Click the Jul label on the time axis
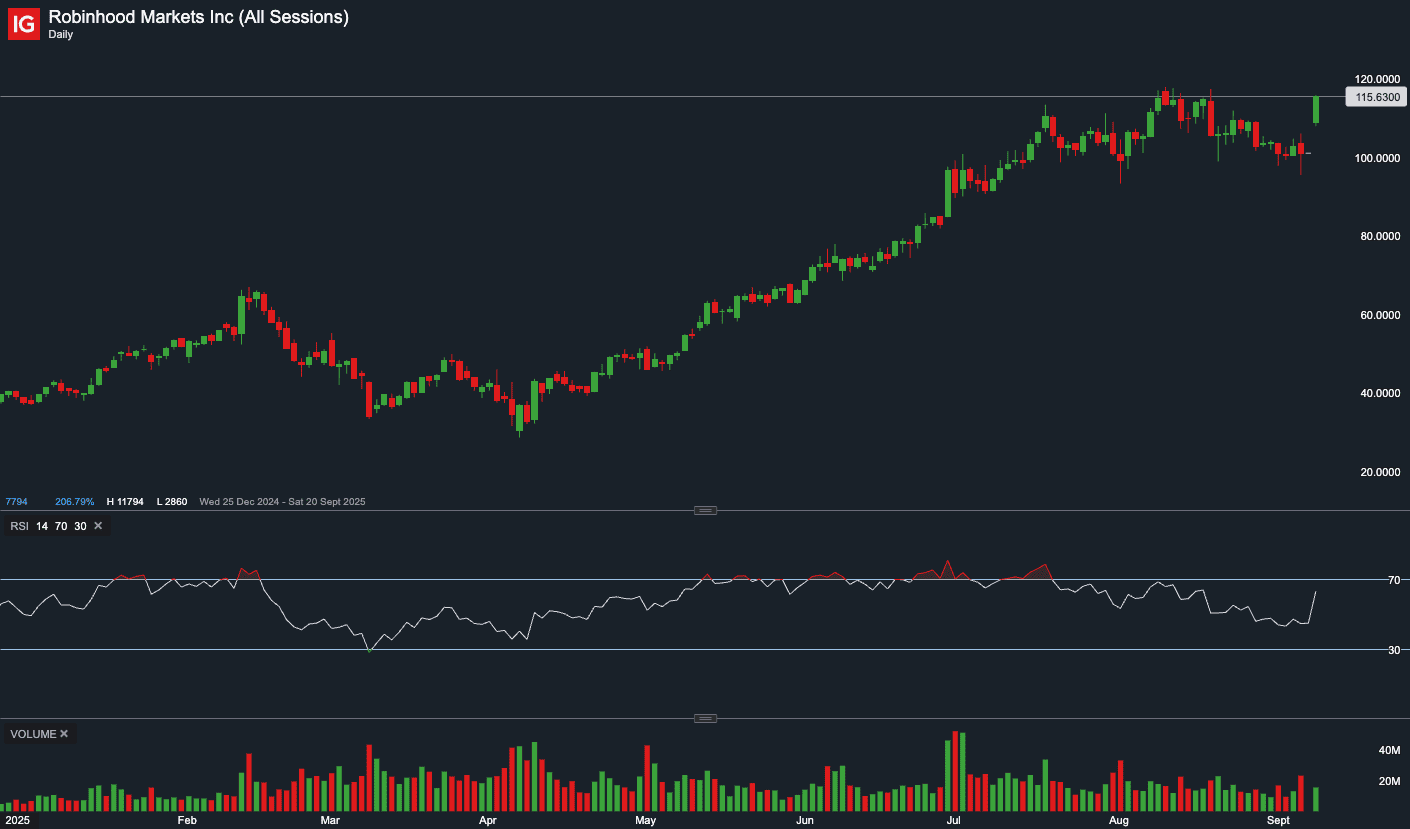This screenshot has width=1410, height=829. tap(953, 821)
